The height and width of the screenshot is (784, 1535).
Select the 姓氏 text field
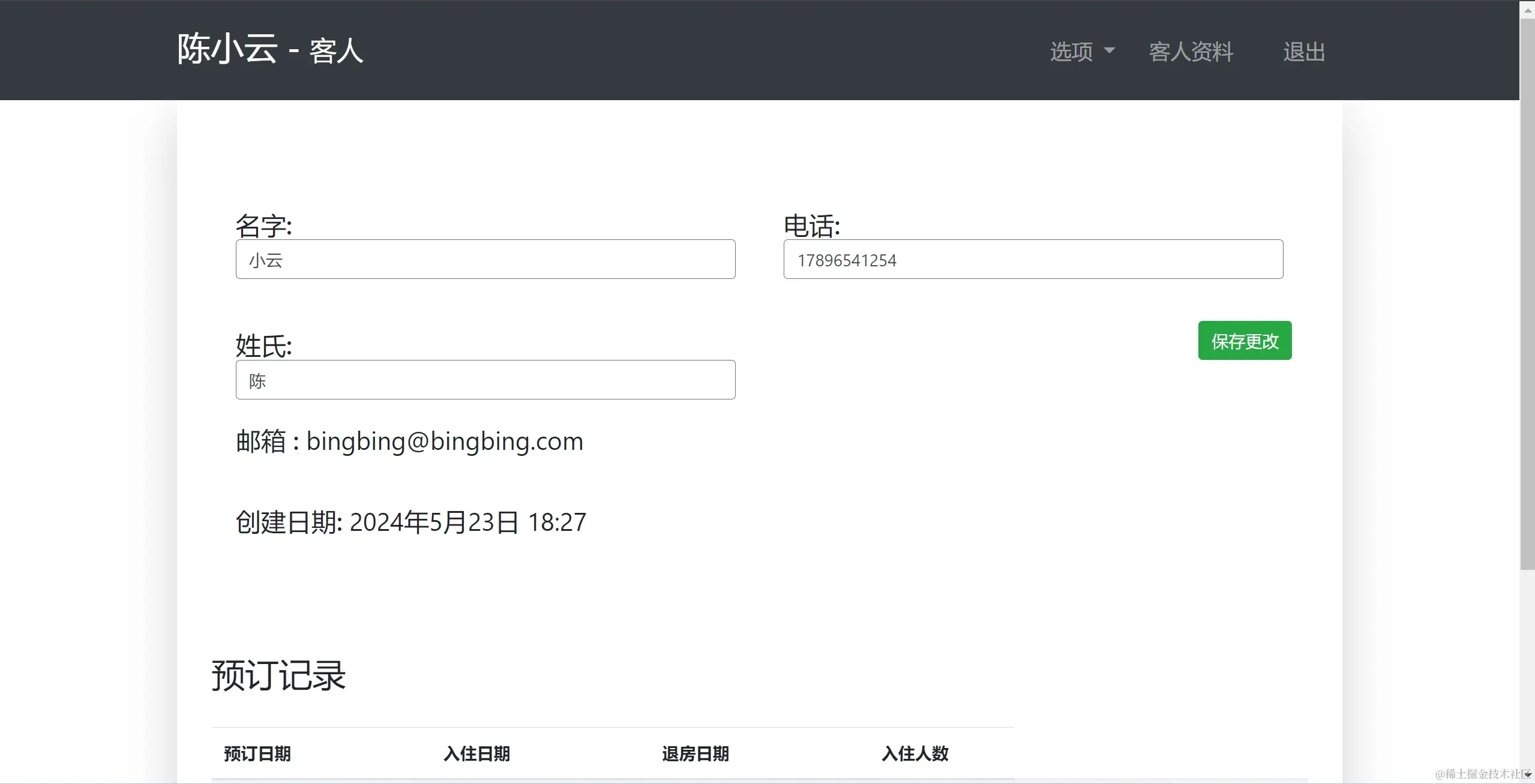(485, 380)
